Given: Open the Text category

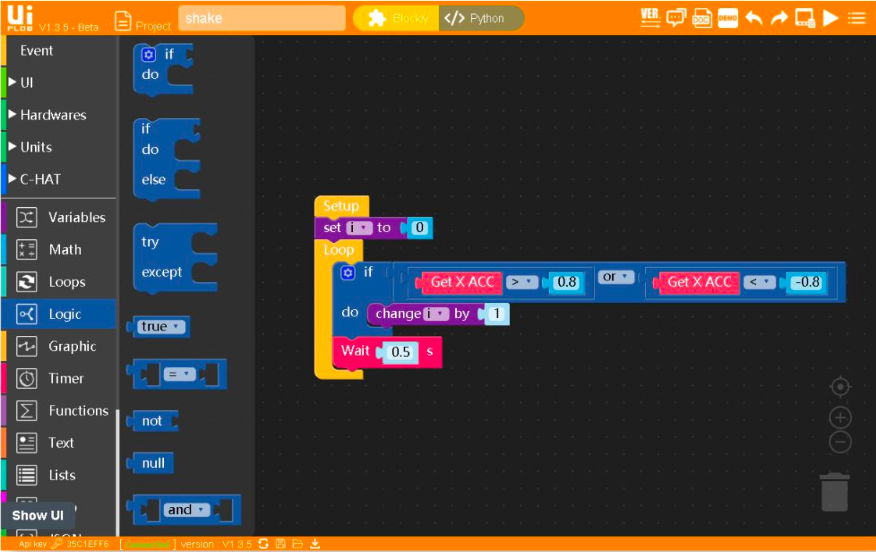Looking at the screenshot, I should [x=60, y=443].
